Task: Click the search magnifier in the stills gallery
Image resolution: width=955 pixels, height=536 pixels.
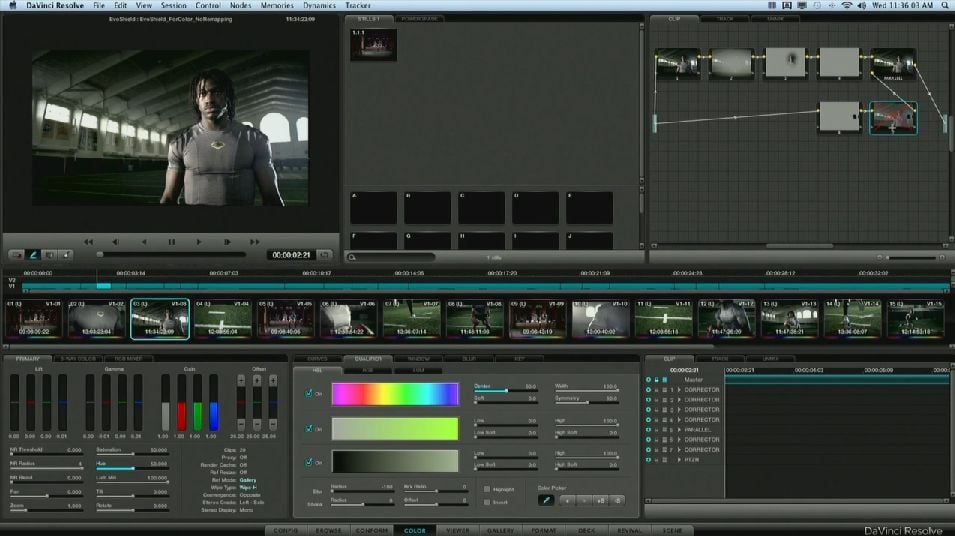Action: [x=352, y=258]
